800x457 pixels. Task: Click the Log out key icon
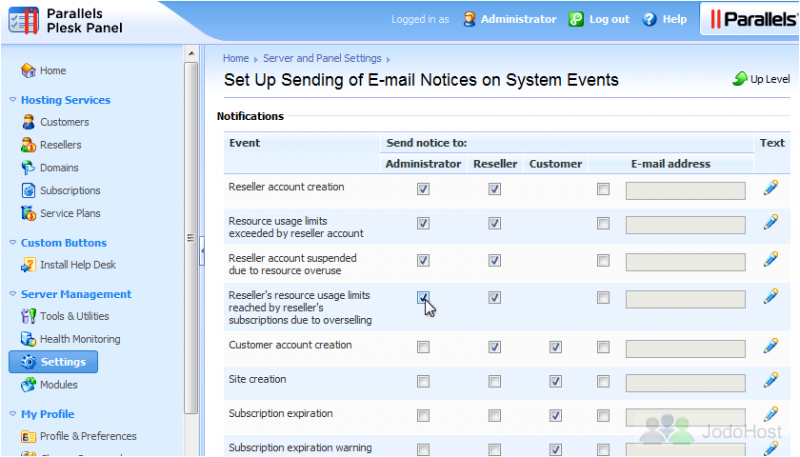576,19
